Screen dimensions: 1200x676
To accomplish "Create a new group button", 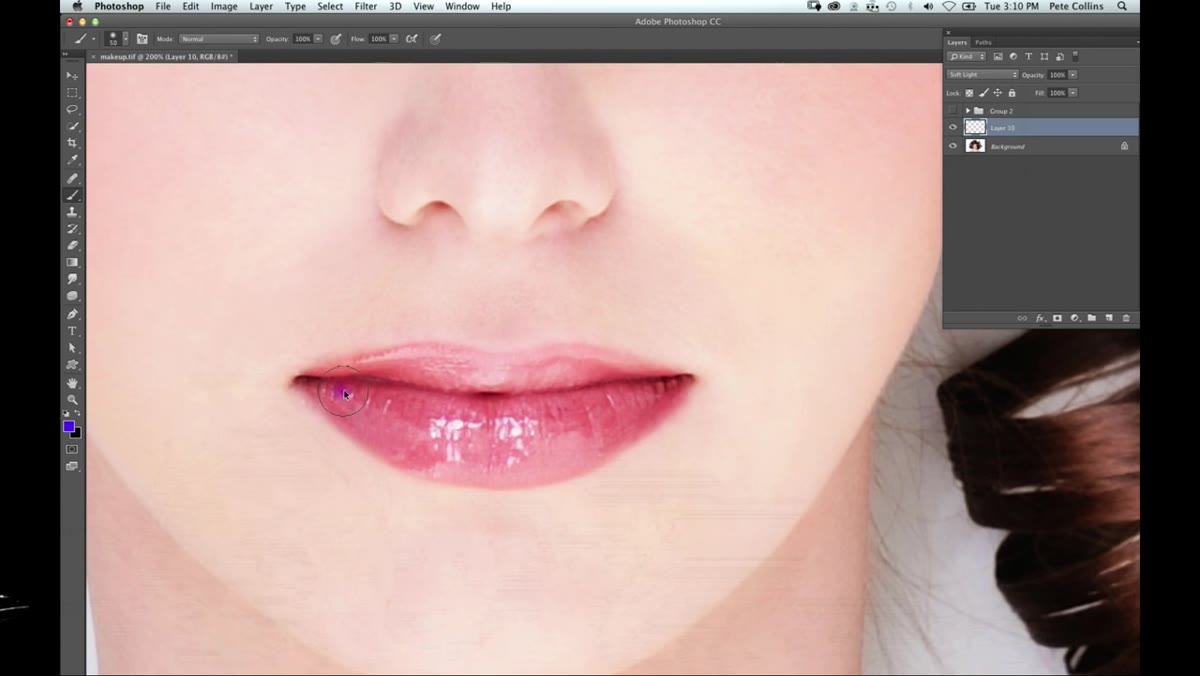I will click(x=1091, y=318).
